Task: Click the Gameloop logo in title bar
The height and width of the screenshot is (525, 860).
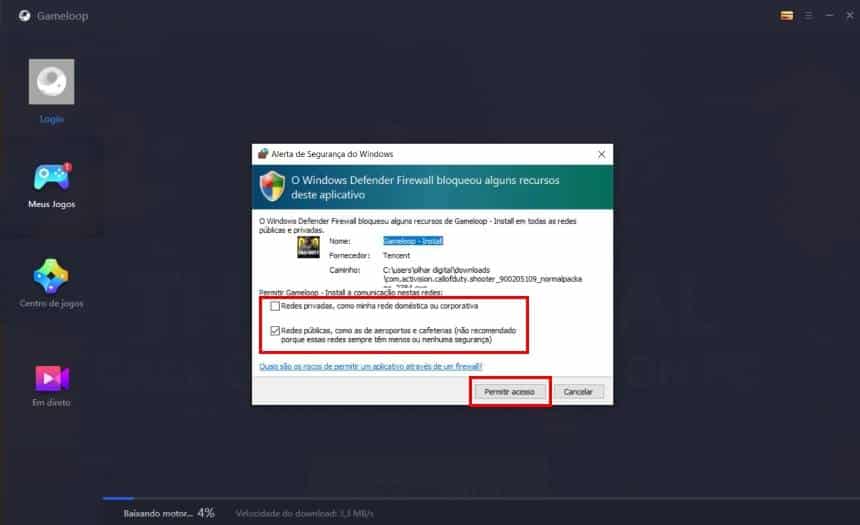Action: click(x=25, y=16)
